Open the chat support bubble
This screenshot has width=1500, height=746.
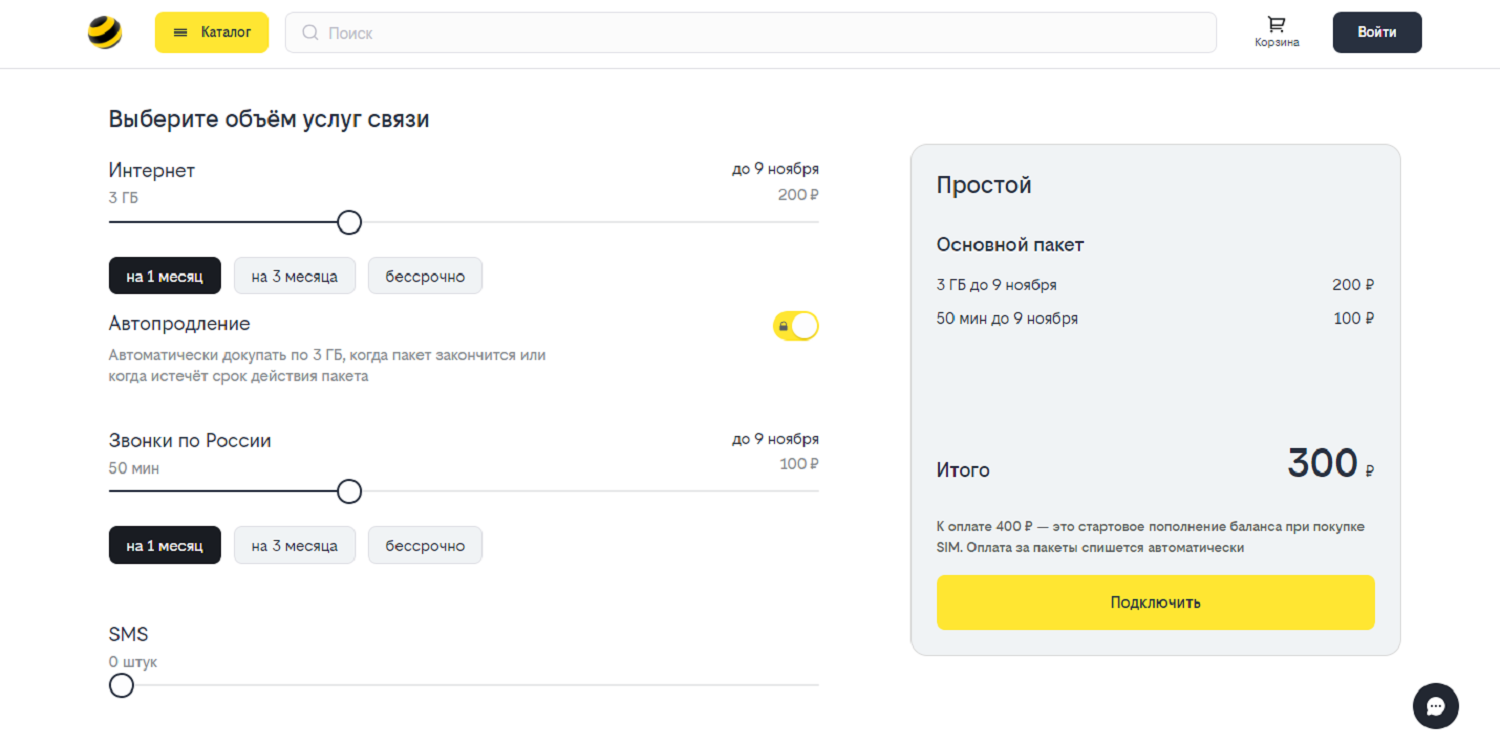1435,706
